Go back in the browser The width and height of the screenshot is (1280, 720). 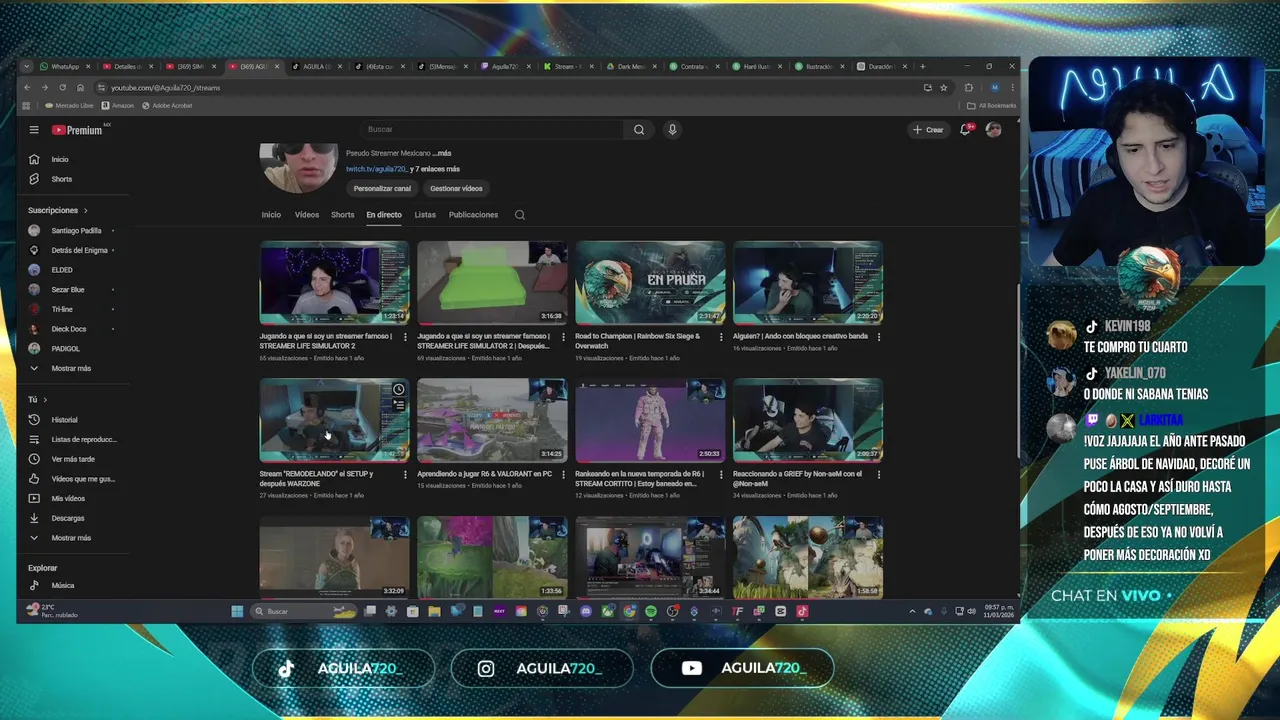pos(27,88)
